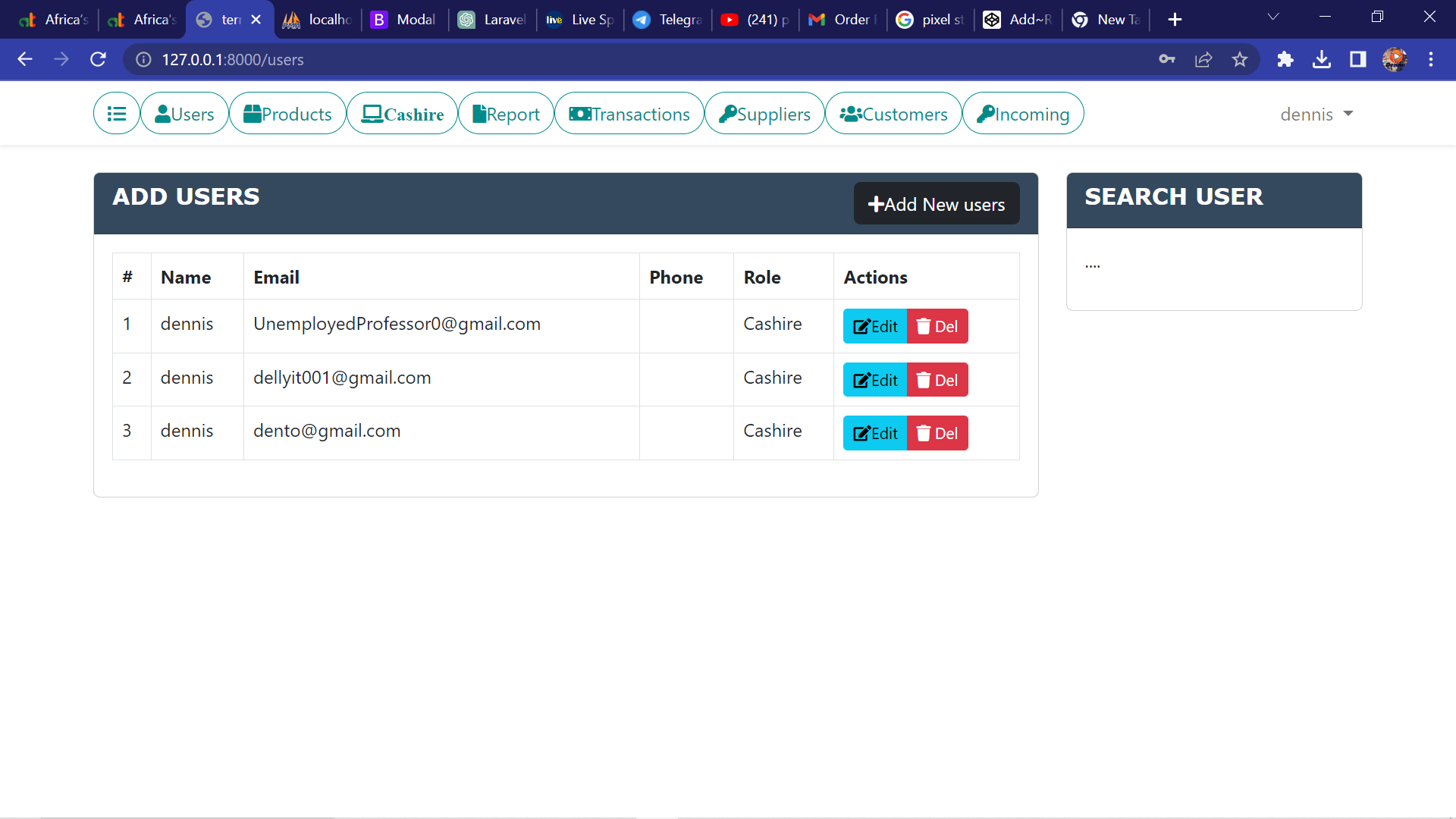Click the site information icon
This screenshot has height=819, width=1456.
[x=143, y=59]
